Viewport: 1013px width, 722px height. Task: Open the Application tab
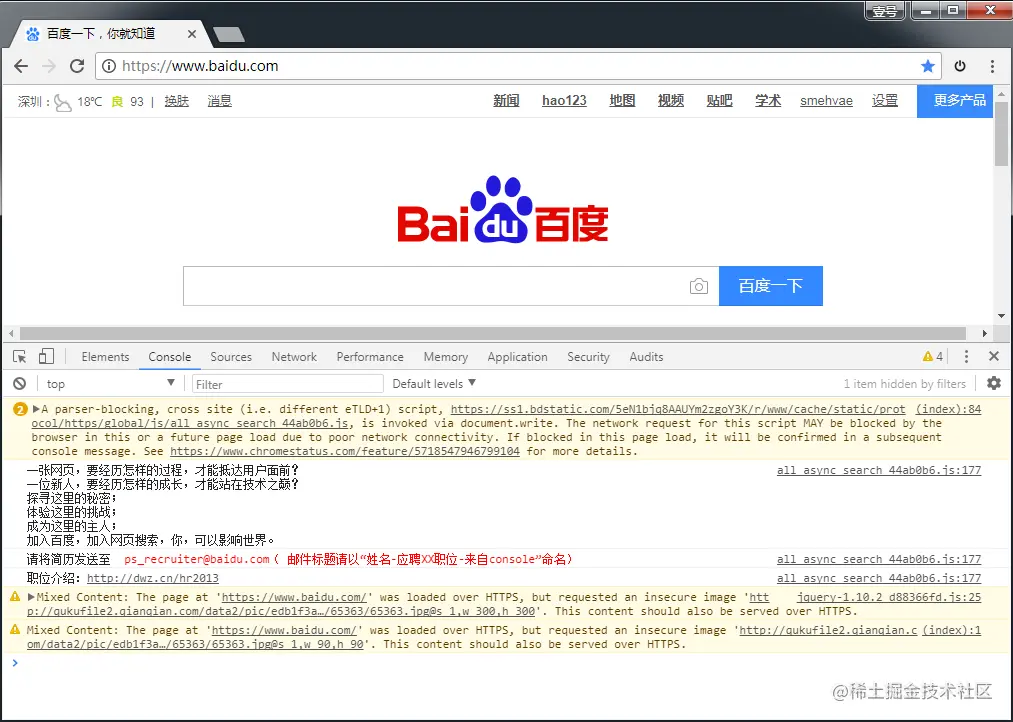click(517, 356)
